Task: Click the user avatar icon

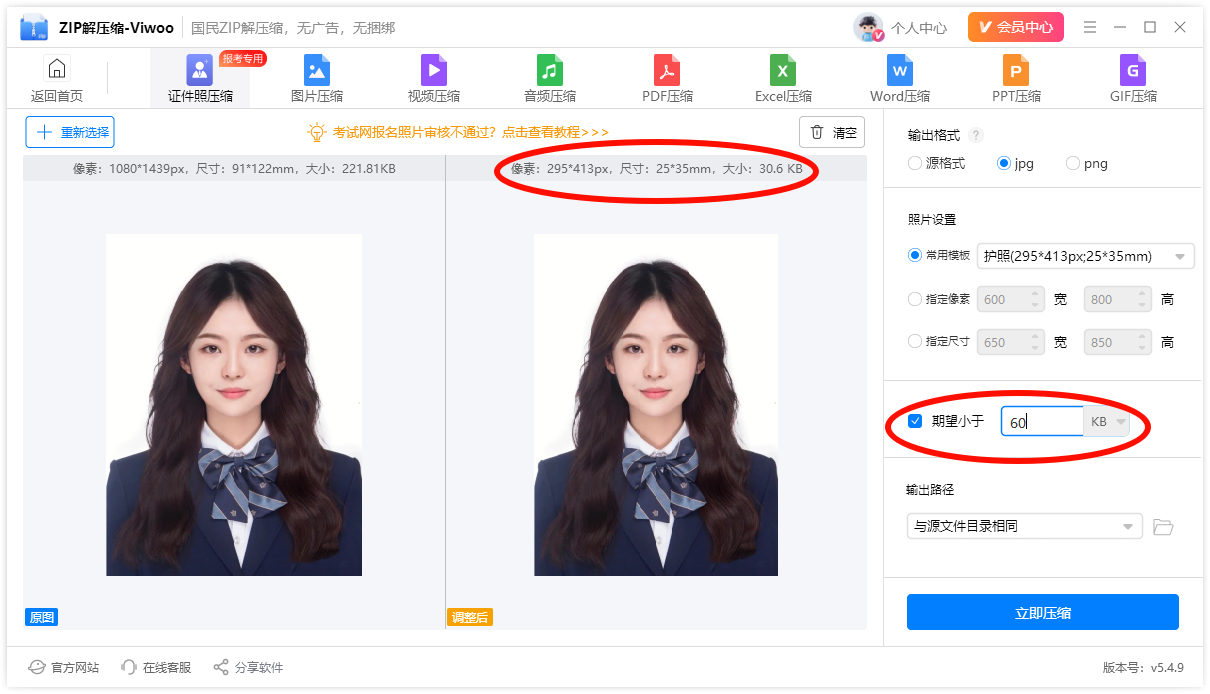Action: point(868,27)
